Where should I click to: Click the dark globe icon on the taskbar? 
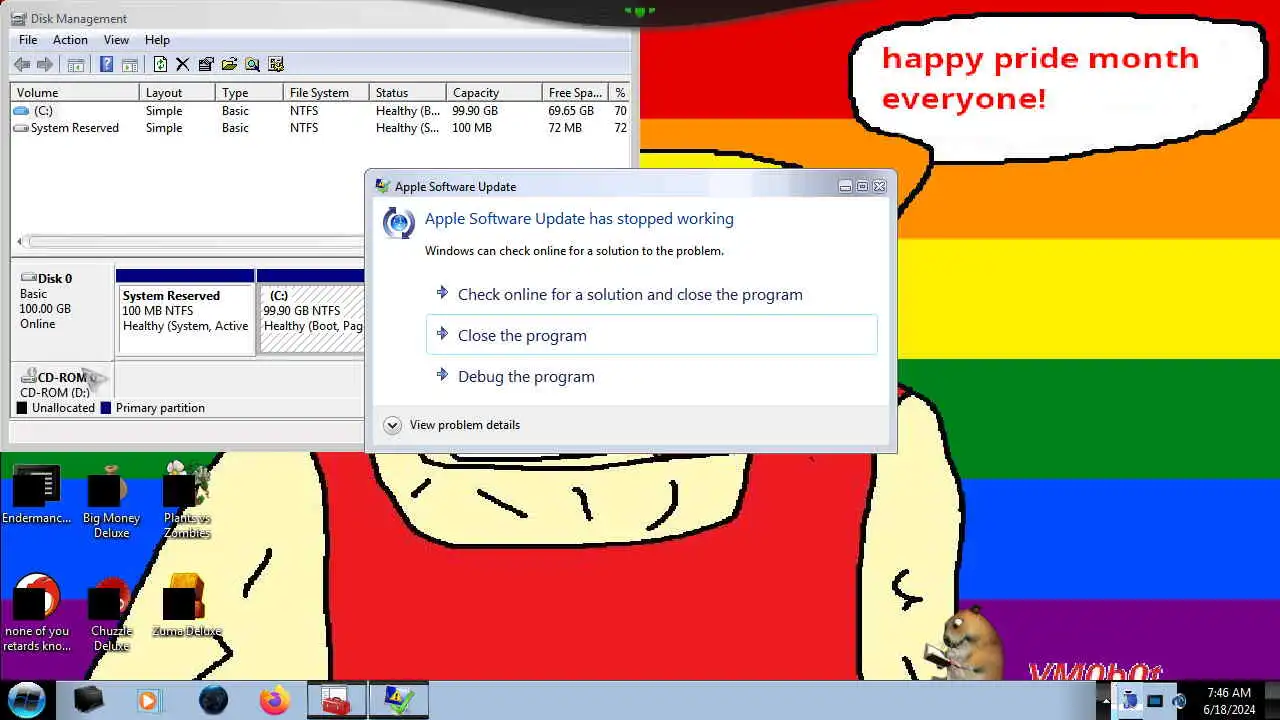coord(213,700)
